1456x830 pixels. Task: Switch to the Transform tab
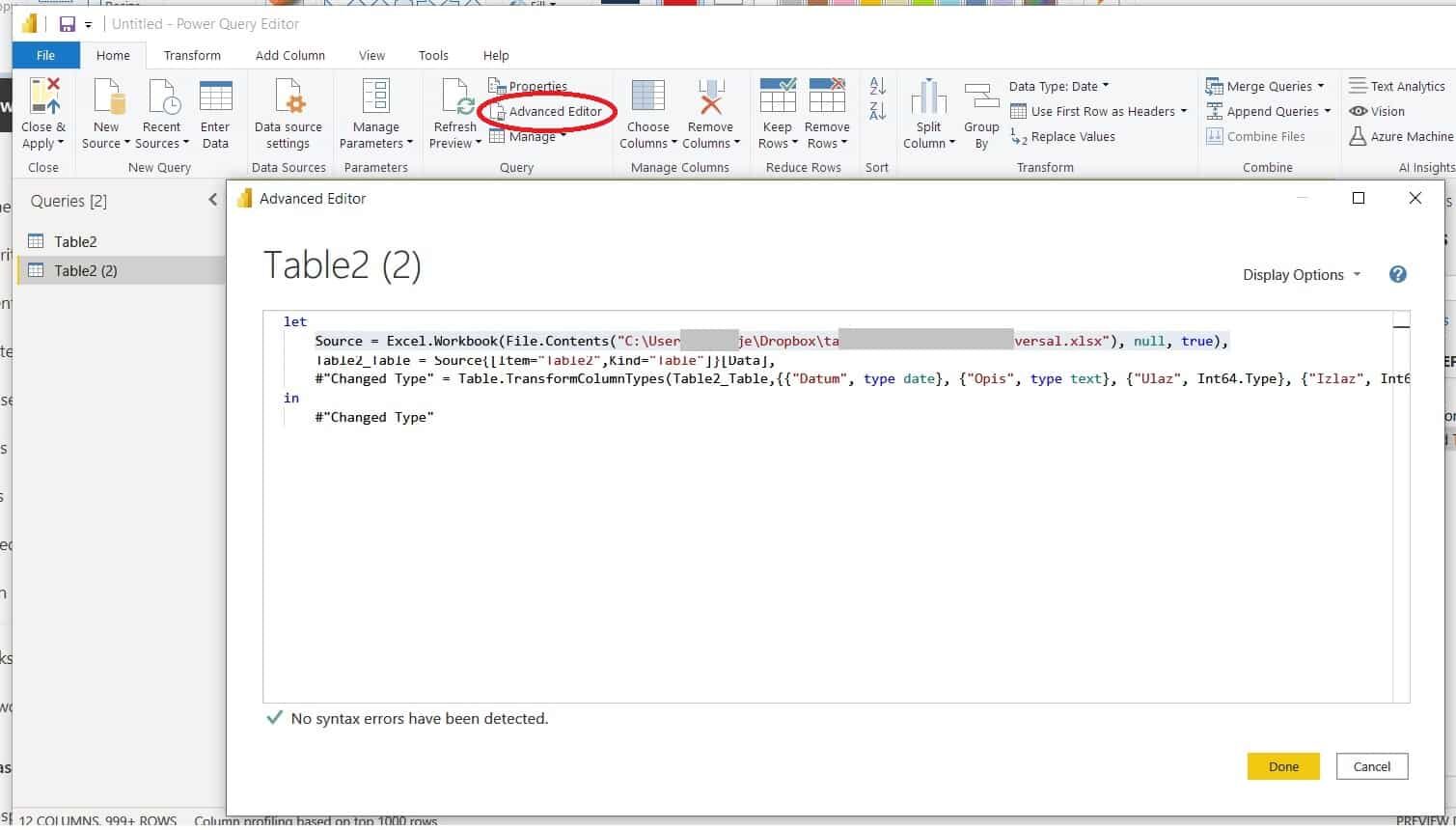[192, 55]
